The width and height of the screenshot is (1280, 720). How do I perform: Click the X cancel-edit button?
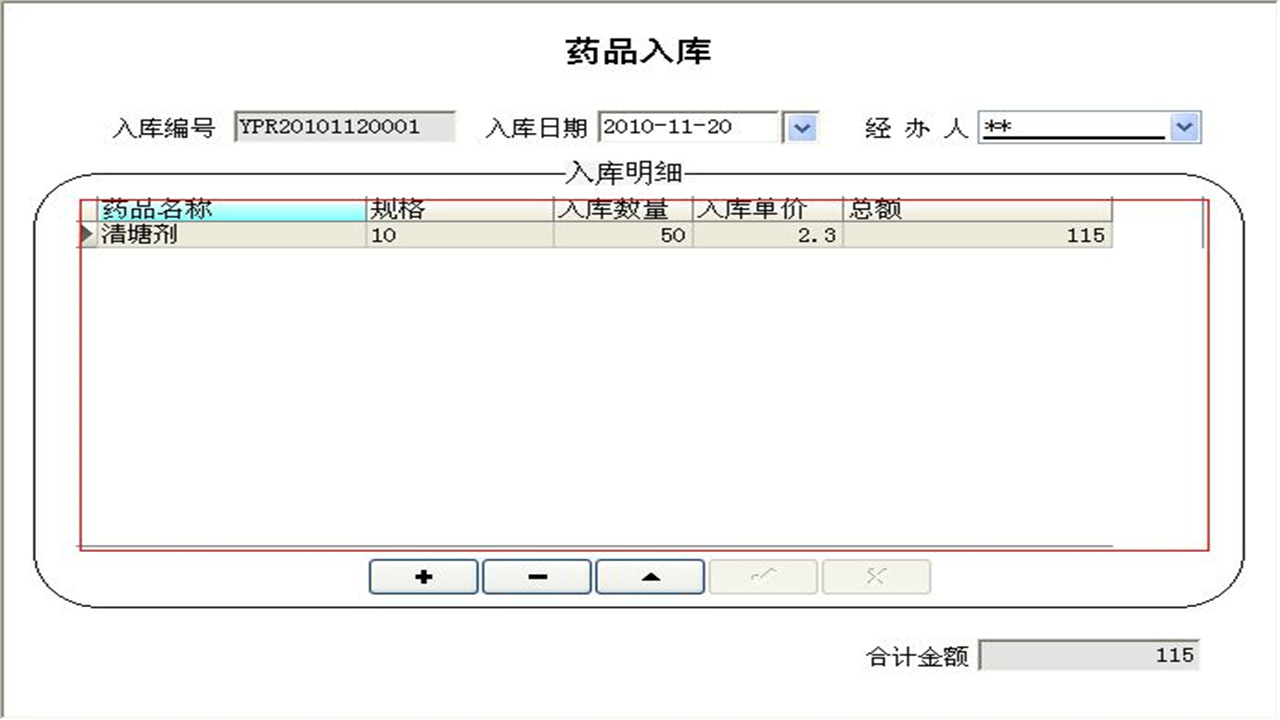click(x=876, y=577)
